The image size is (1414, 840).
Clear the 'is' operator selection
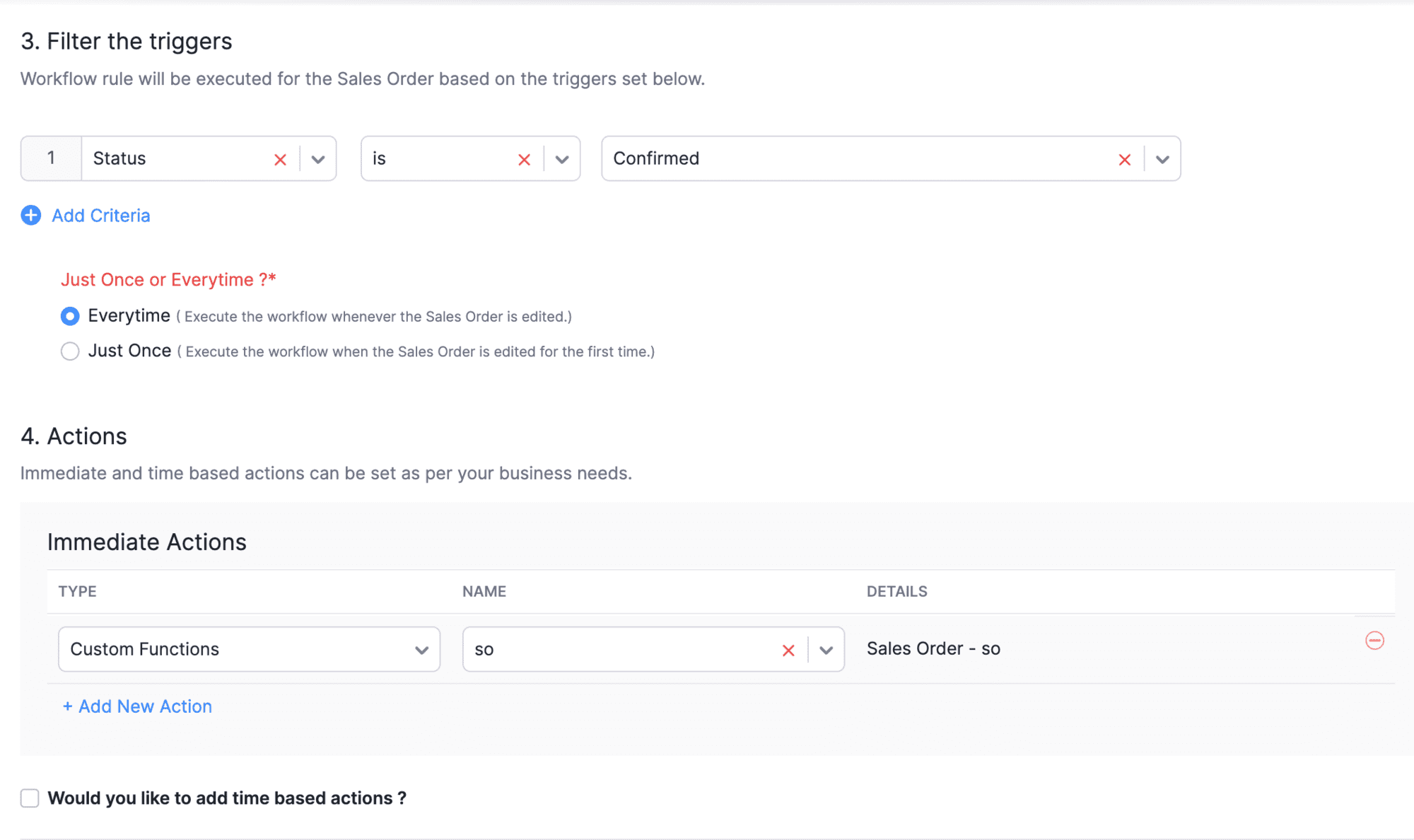coord(524,160)
